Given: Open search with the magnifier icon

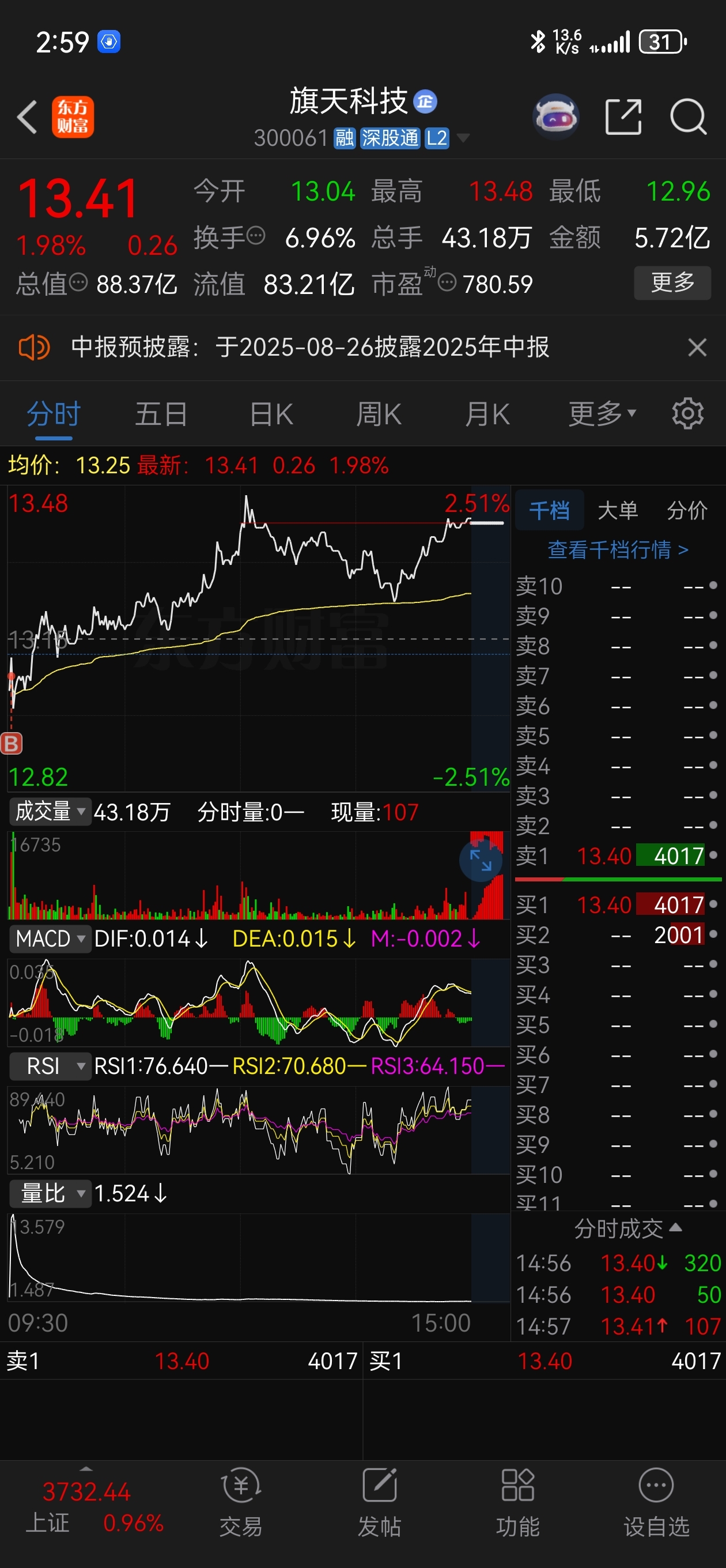Looking at the screenshot, I should (689, 116).
